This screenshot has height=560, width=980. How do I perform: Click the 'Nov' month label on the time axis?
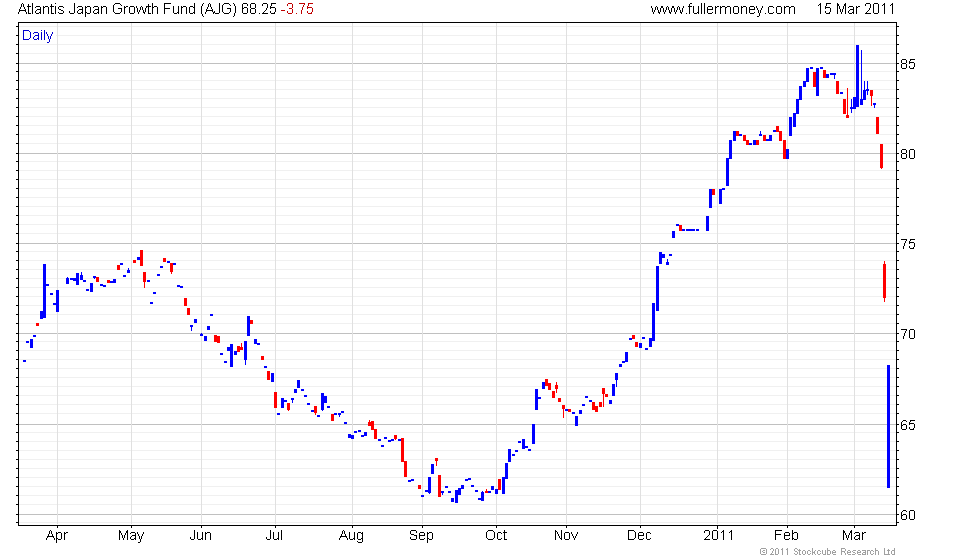click(566, 536)
